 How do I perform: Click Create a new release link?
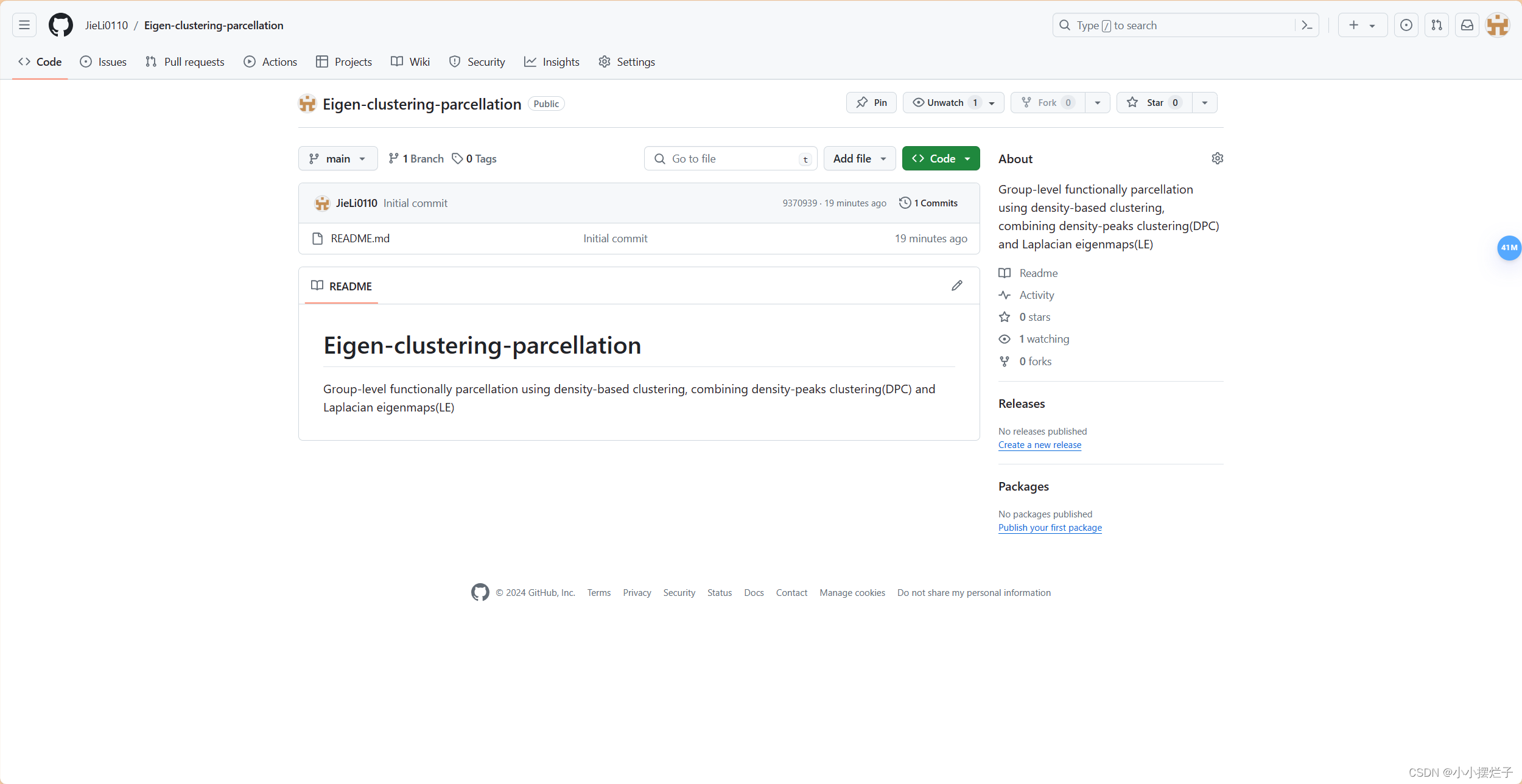1039,445
